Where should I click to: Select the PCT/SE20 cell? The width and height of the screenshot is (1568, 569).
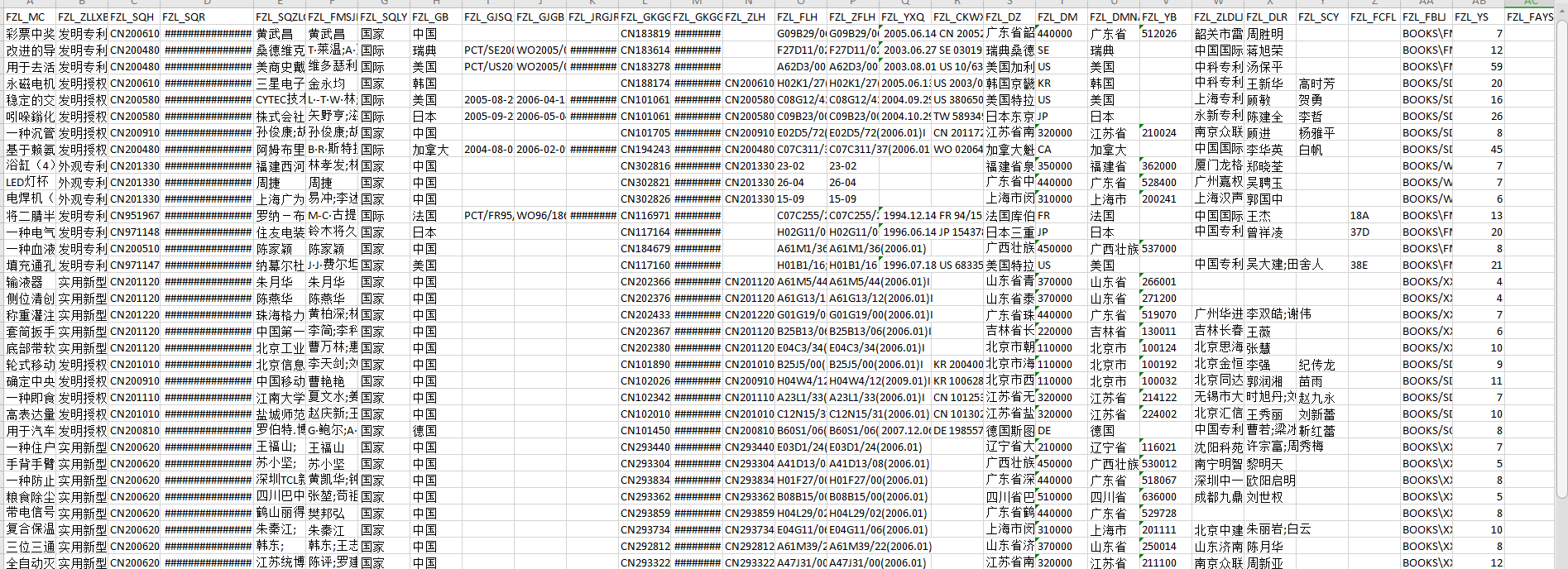[x=488, y=50]
